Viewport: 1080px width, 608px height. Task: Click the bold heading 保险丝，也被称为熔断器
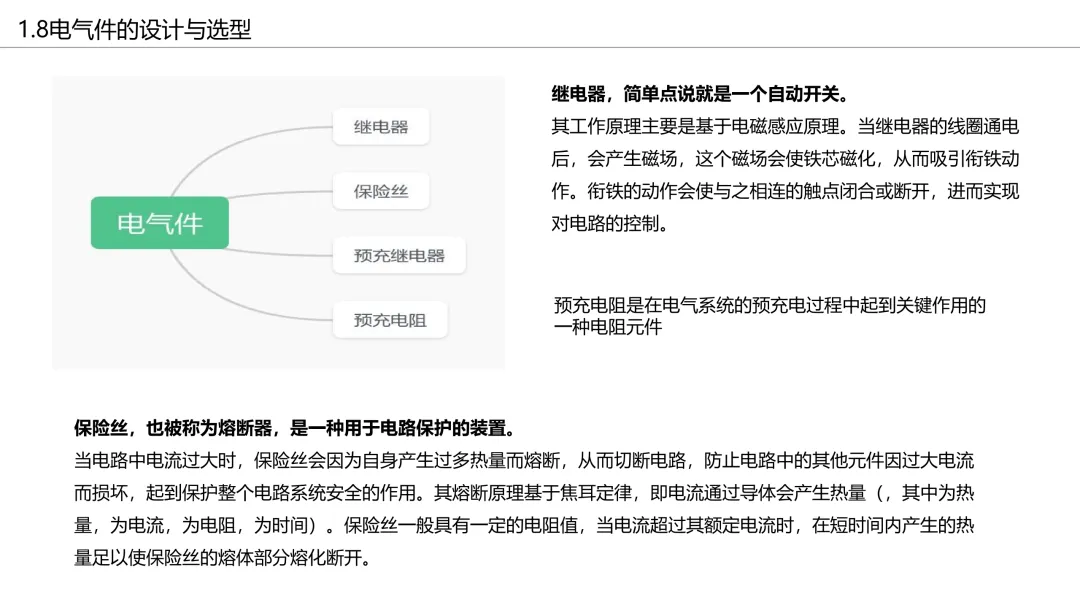pos(295,428)
